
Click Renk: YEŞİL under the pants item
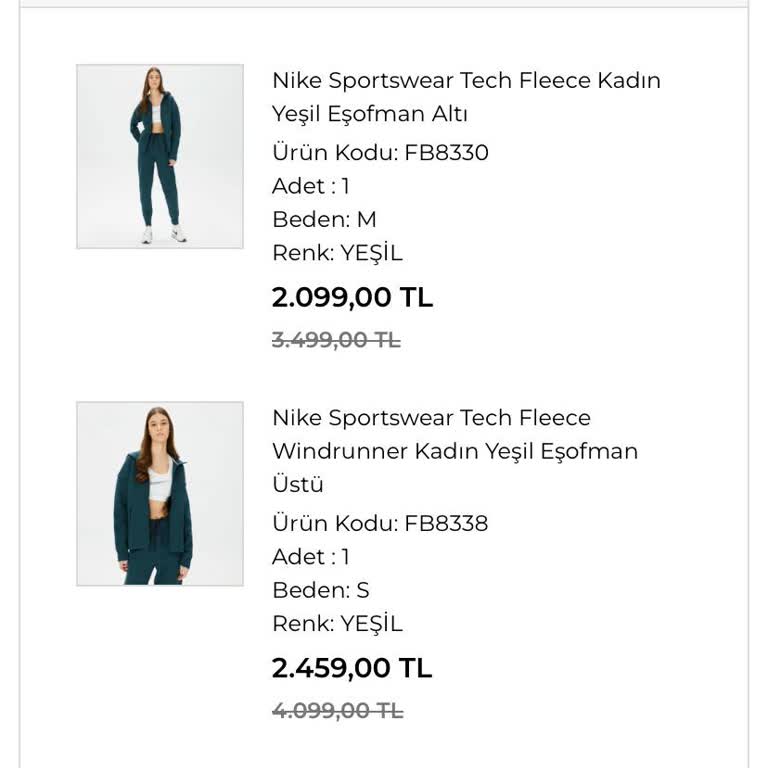point(337,253)
